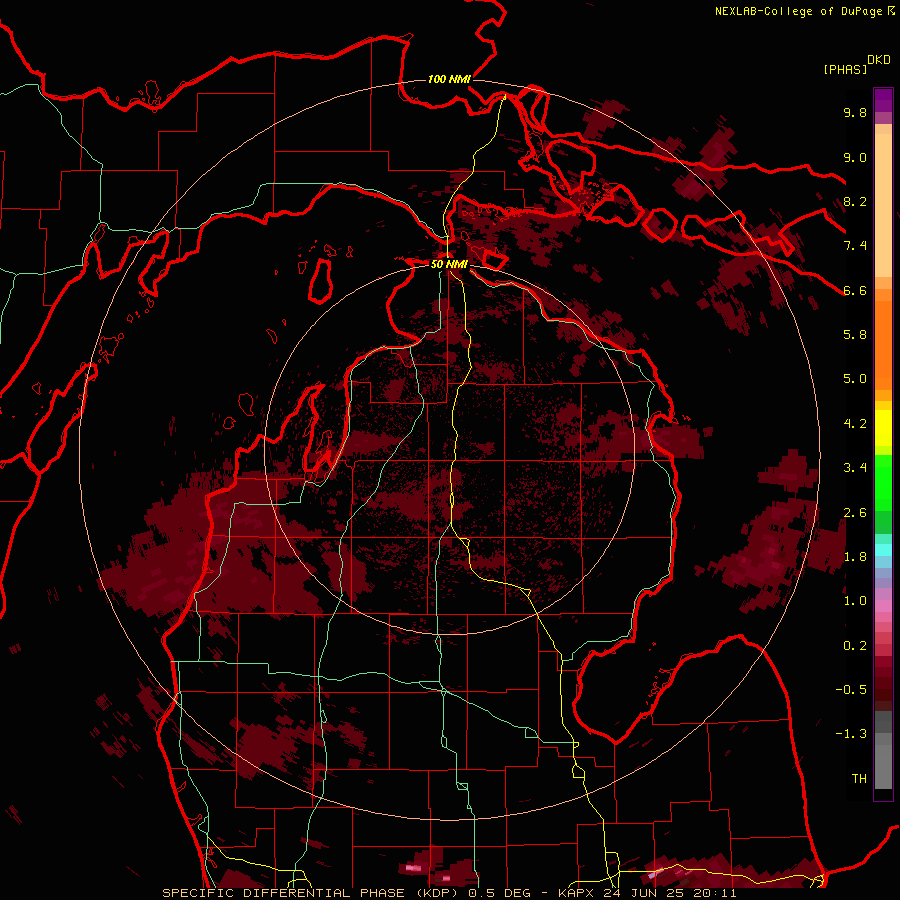
Task: Pick the yellow band of the color scale
Action: pos(883,428)
